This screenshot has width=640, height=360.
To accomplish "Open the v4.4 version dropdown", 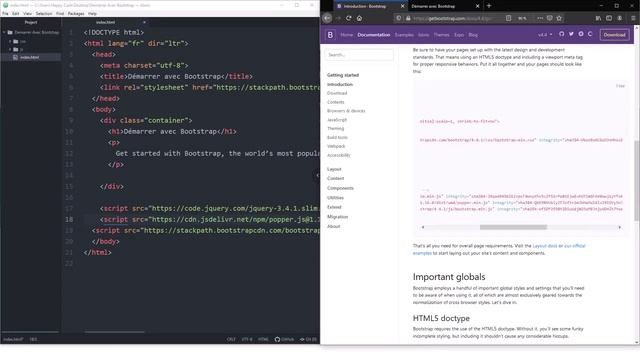I will (x=545, y=35).
